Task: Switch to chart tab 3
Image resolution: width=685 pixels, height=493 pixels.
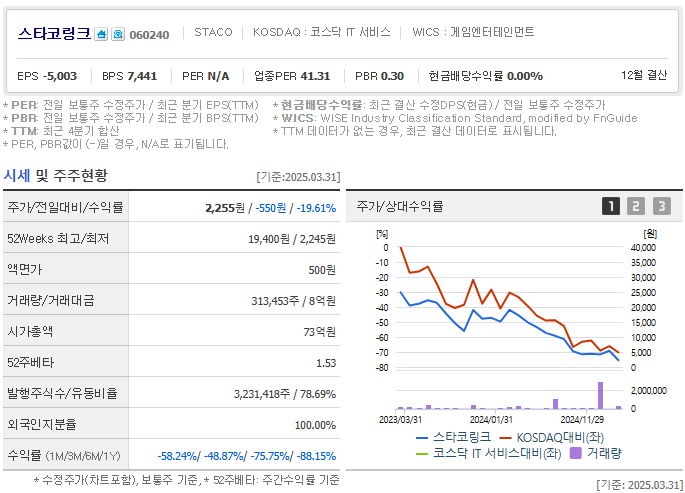Action: pyautogui.click(x=661, y=206)
